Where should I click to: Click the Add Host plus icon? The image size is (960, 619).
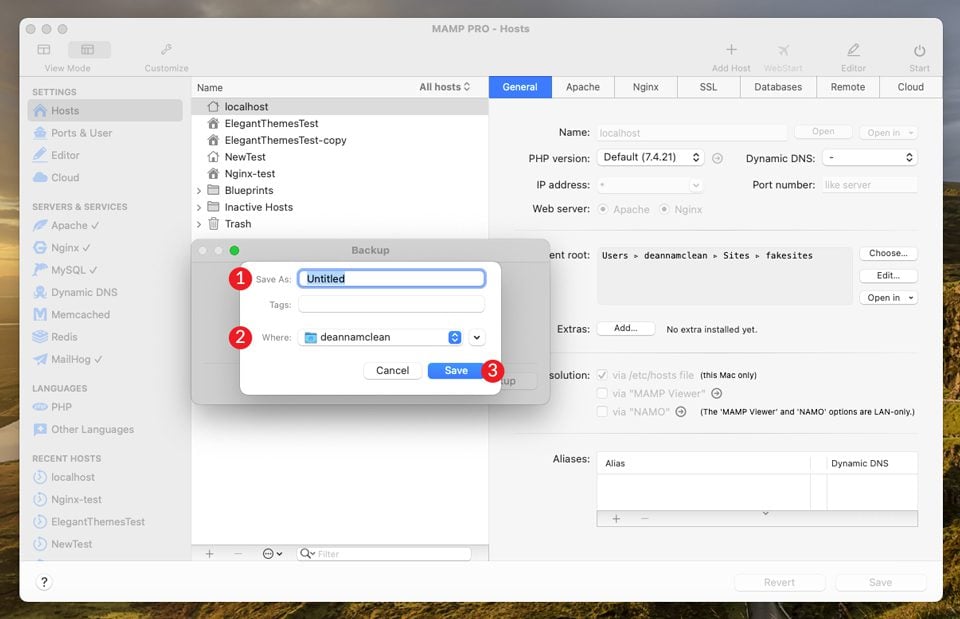731,51
